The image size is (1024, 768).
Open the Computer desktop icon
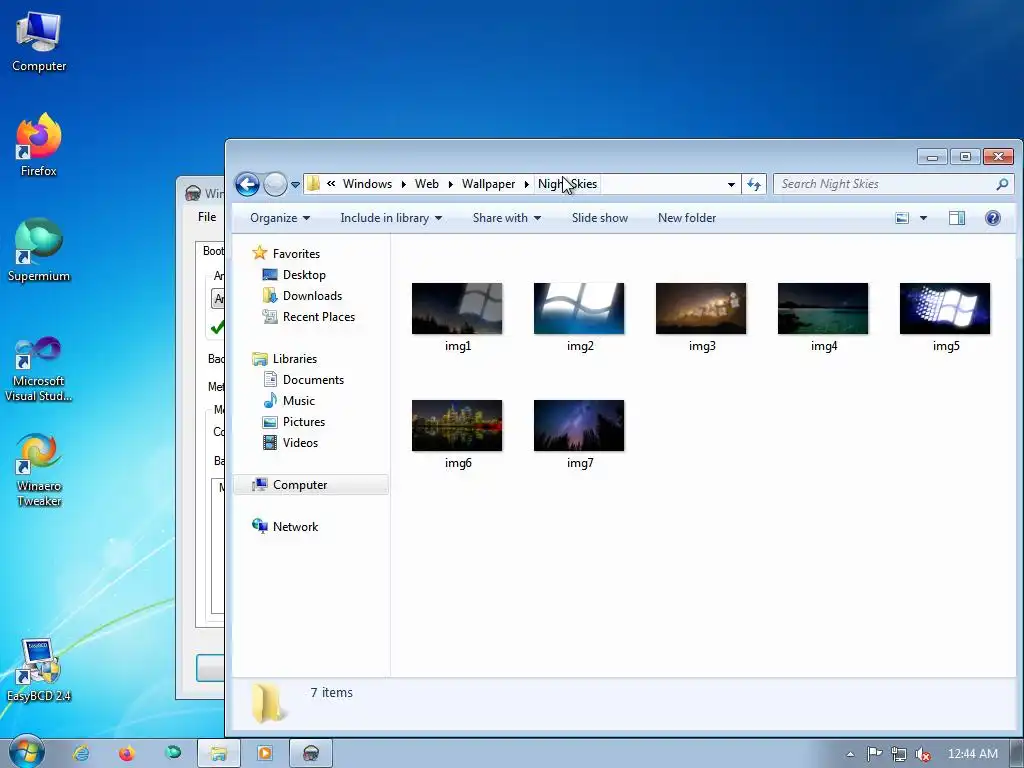click(39, 42)
